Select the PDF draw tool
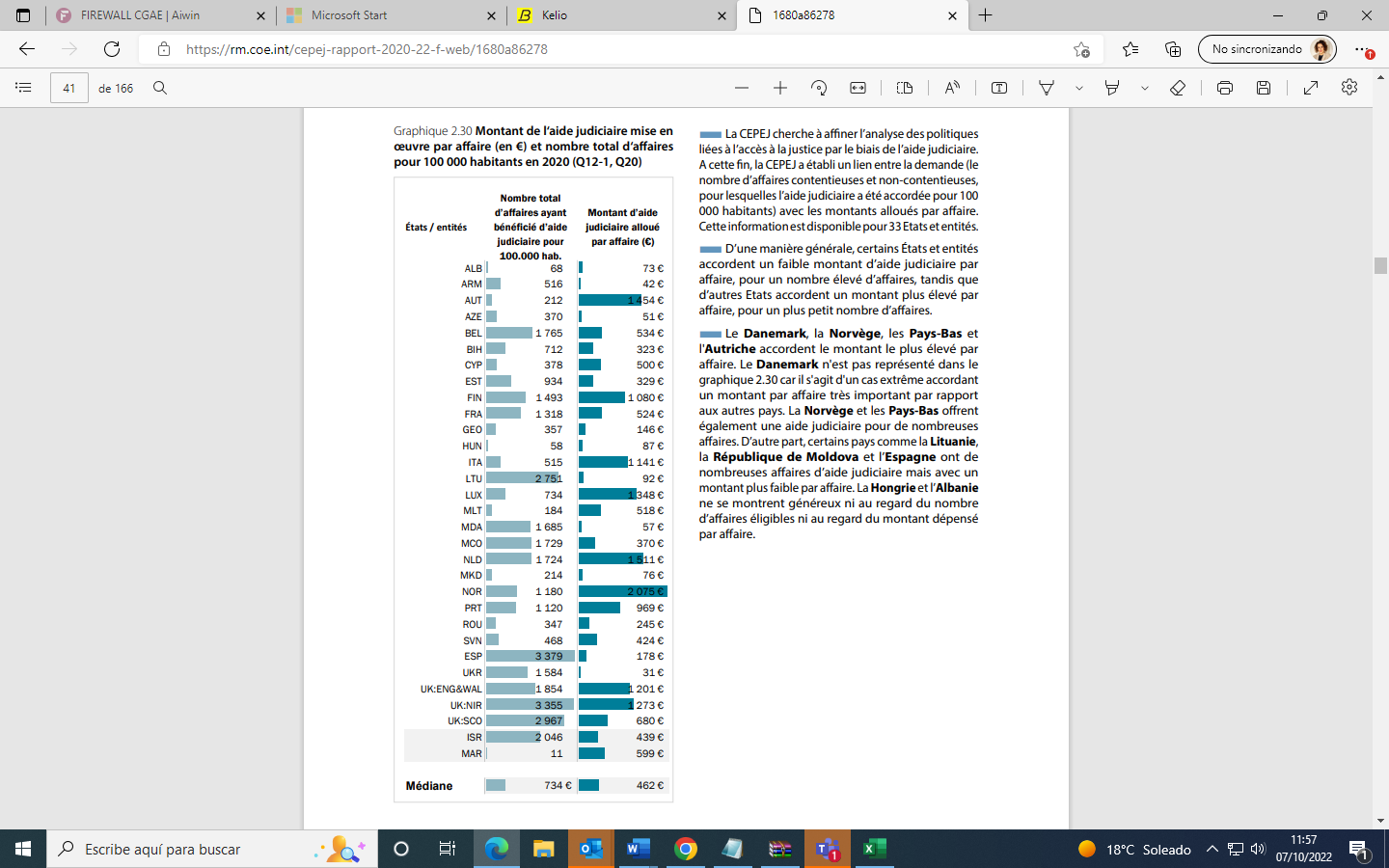Screen dimensions: 1389x868 [x=1047, y=88]
